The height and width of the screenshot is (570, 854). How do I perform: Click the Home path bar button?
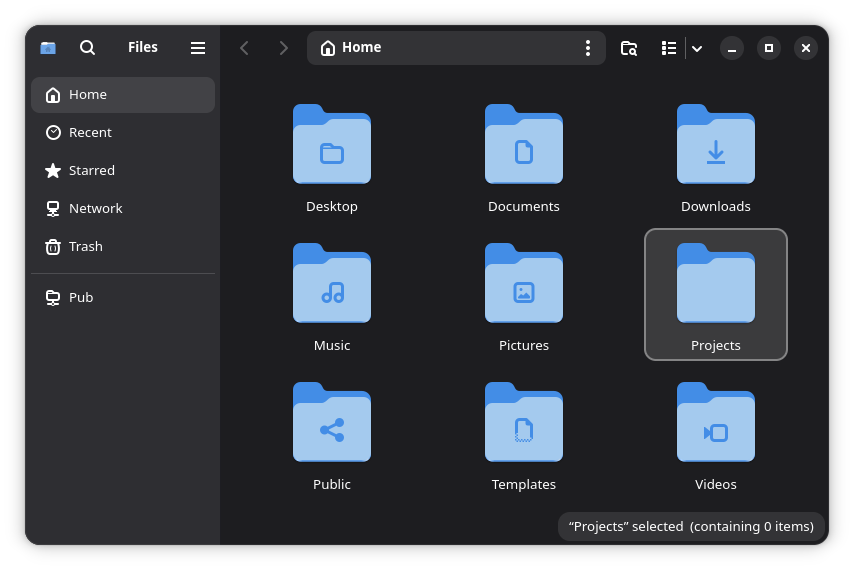tap(351, 48)
